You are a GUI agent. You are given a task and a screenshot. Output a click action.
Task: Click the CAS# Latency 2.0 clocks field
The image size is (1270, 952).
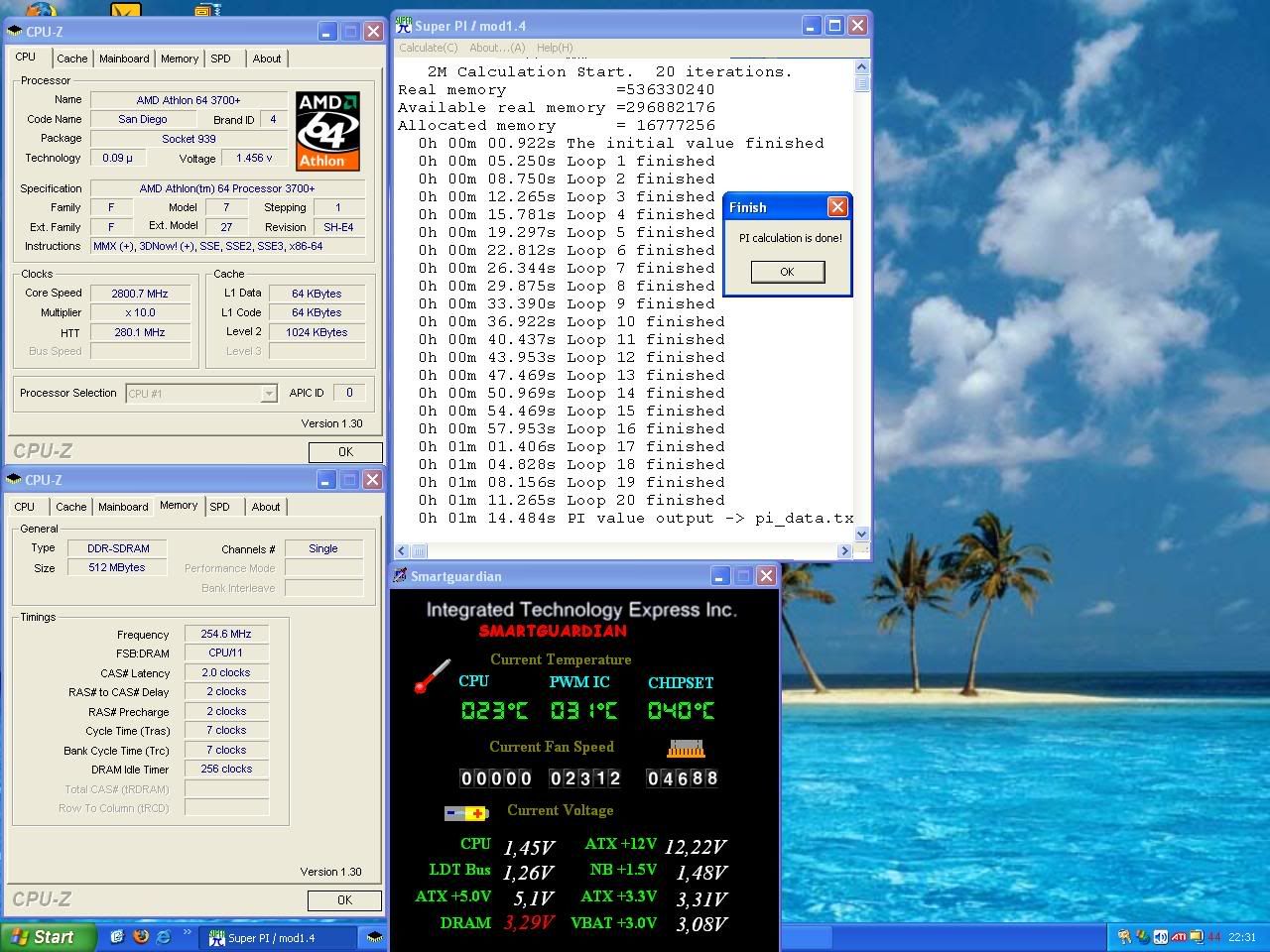[x=226, y=672]
